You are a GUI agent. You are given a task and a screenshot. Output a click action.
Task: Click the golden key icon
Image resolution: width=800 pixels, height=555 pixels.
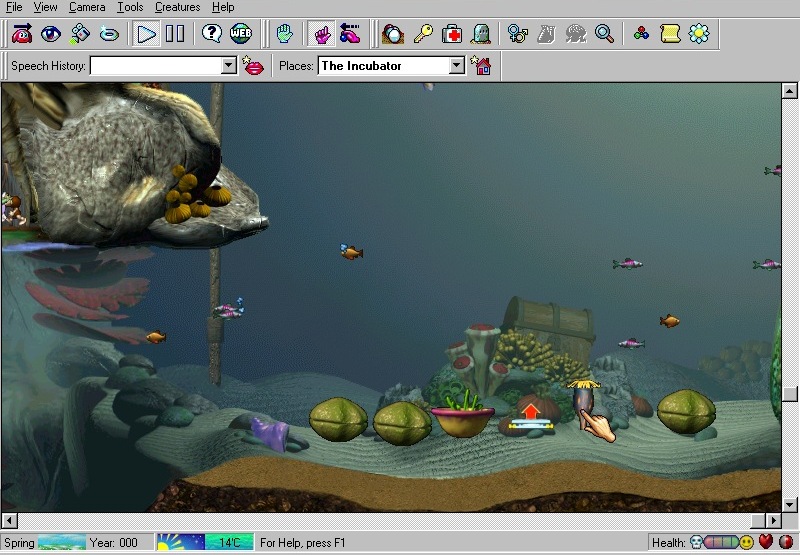[x=424, y=34]
